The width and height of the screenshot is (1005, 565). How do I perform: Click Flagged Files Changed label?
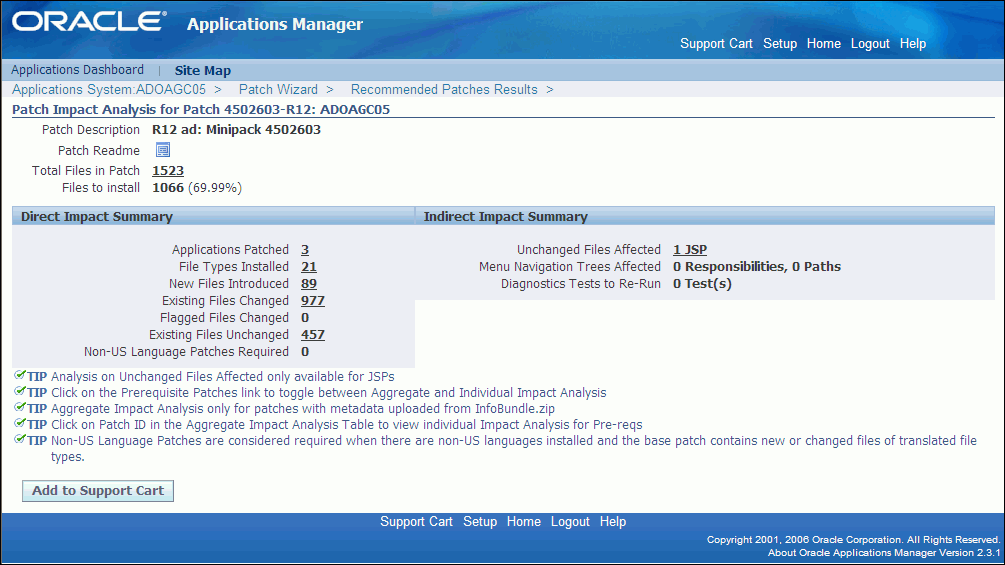coord(224,318)
